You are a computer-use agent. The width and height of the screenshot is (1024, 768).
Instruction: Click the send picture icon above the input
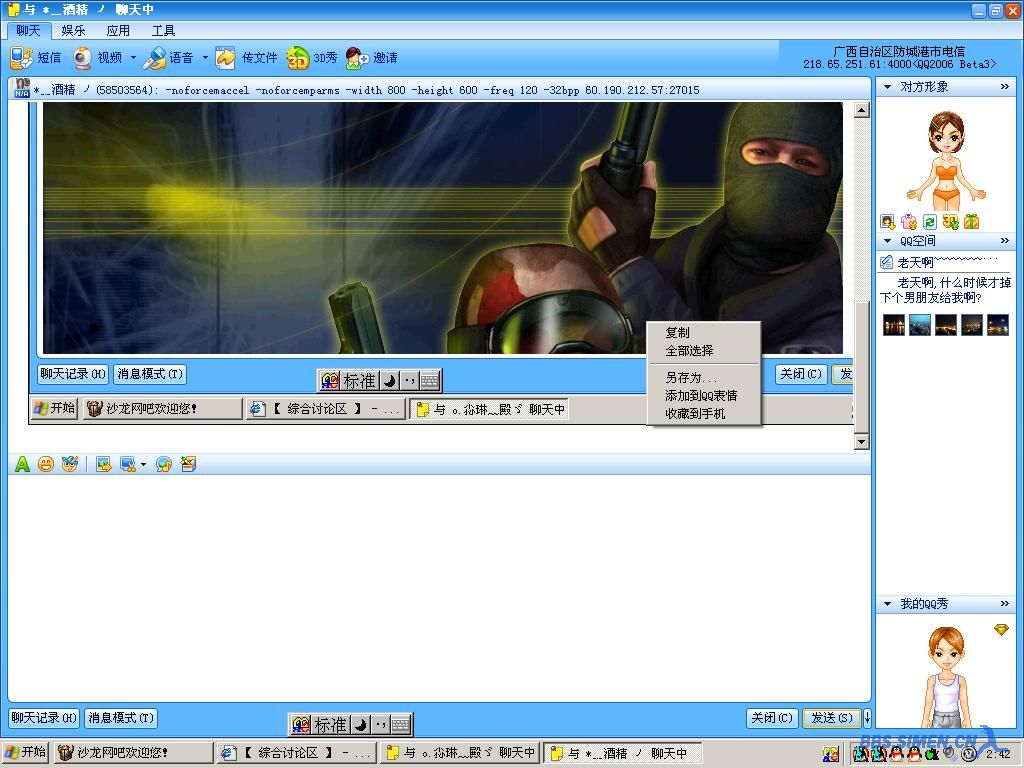tap(103, 464)
